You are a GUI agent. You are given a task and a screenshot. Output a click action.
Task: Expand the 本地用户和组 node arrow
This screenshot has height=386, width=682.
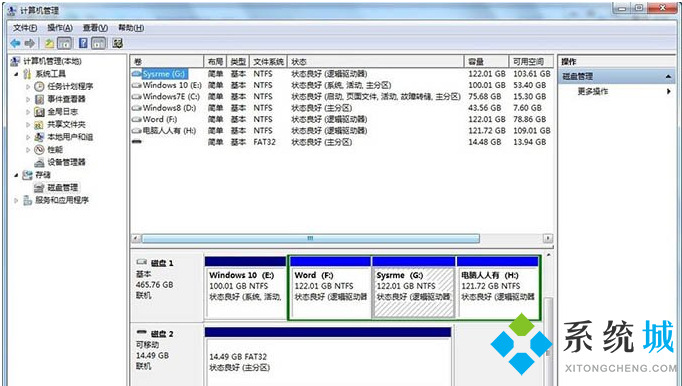(x=28, y=137)
